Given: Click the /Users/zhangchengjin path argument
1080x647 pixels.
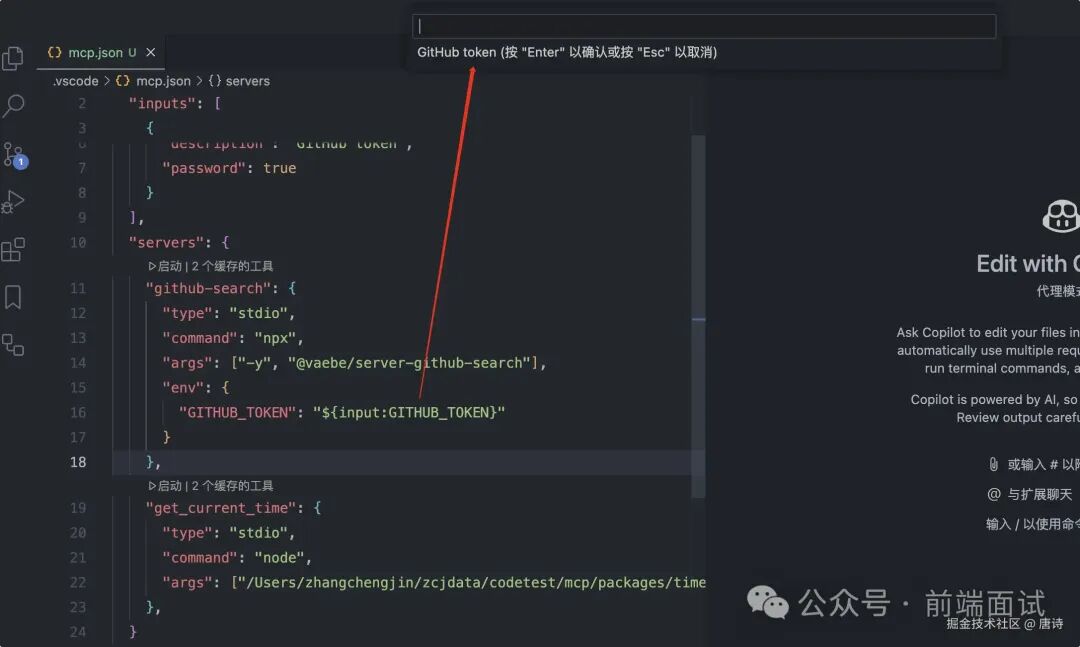Looking at the screenshot, I should (471, 582).
